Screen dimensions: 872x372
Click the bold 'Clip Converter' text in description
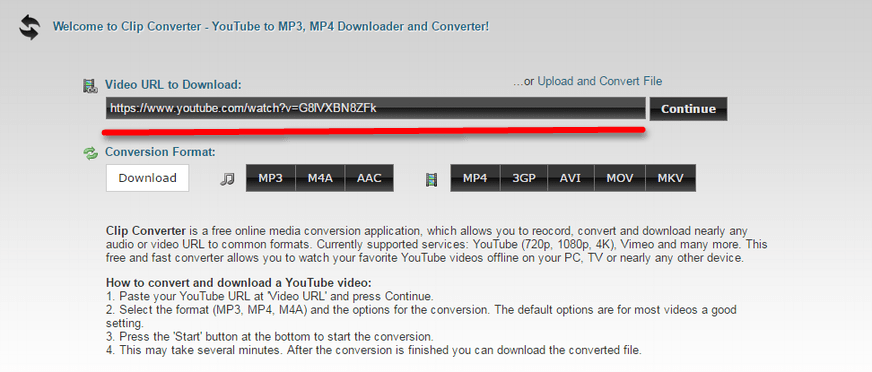(x=146, y=231)
